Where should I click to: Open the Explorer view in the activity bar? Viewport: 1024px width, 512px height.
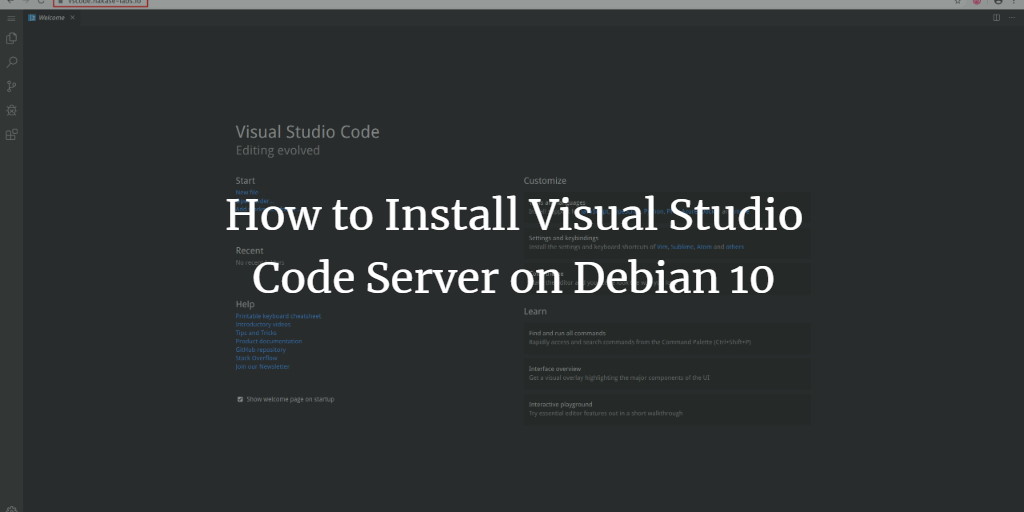11,39
